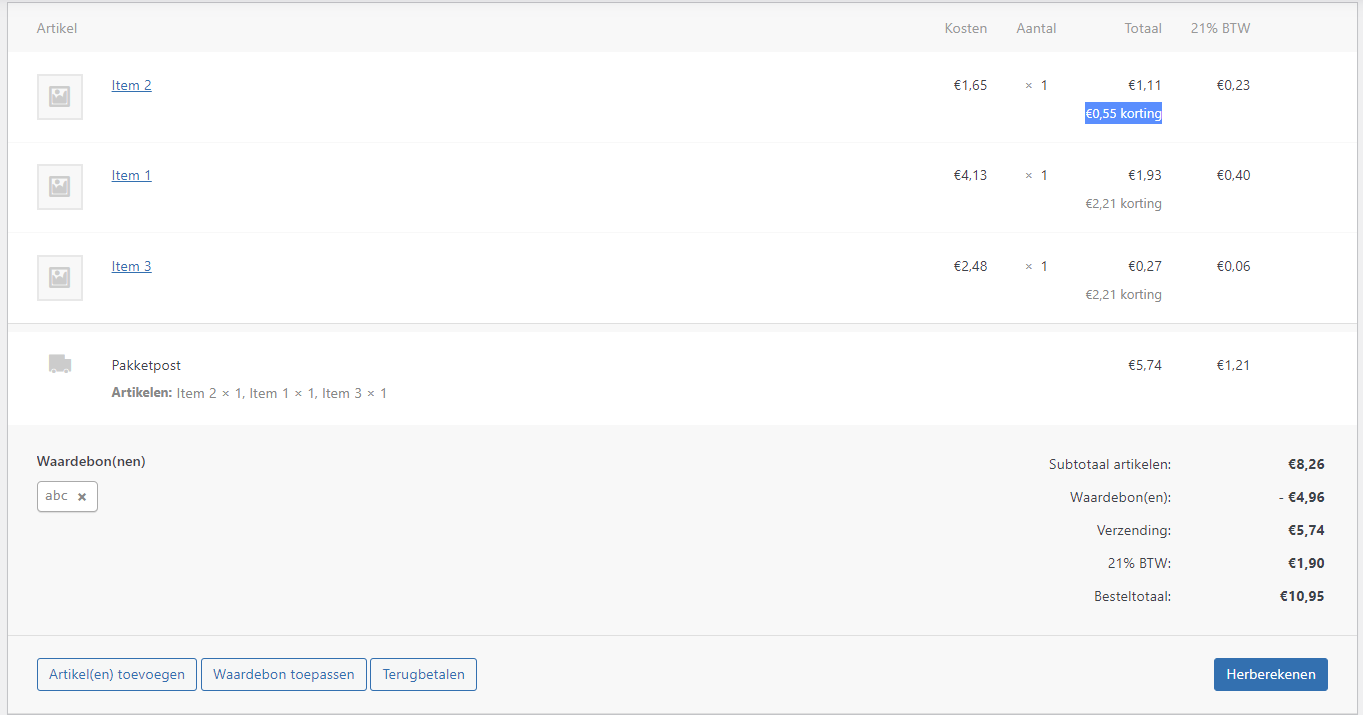Image resolution: width=1363 pixels, height=715 pixels.
Task: Click the Terugbetalen button
Action: 423,674
